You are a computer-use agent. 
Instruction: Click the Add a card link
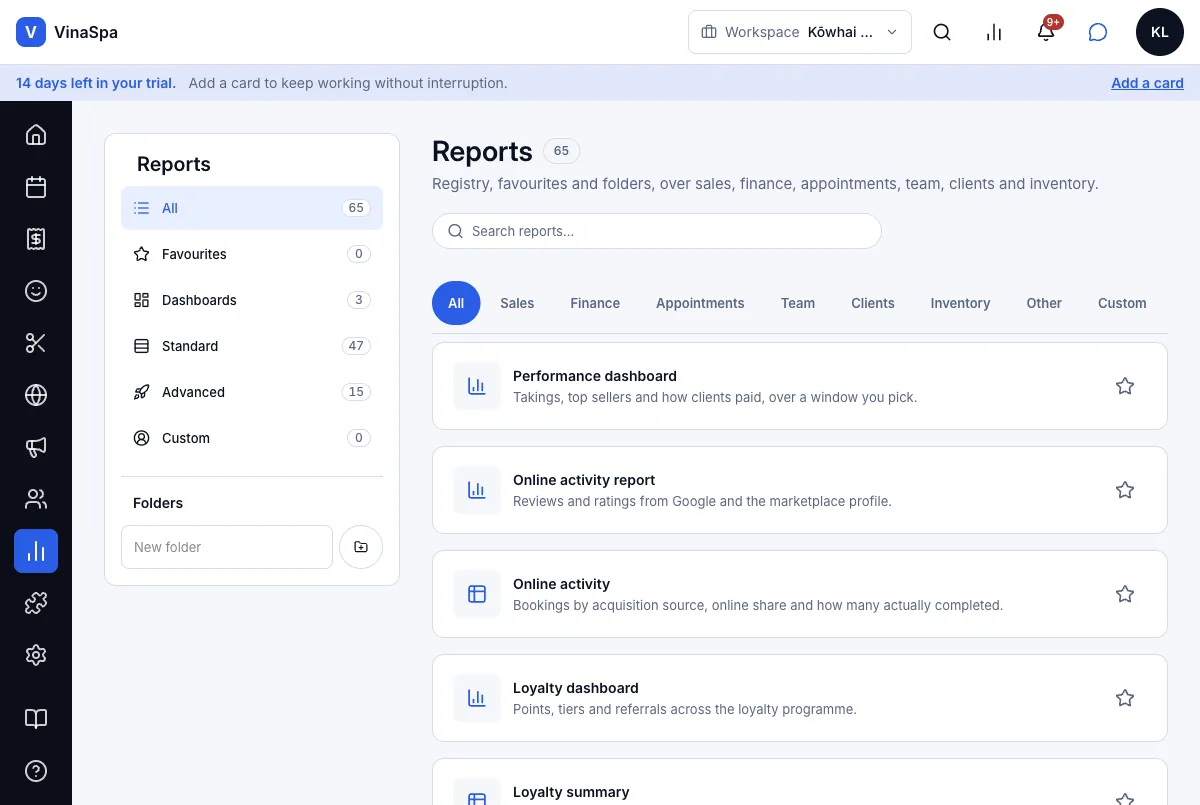[1147, 83]
